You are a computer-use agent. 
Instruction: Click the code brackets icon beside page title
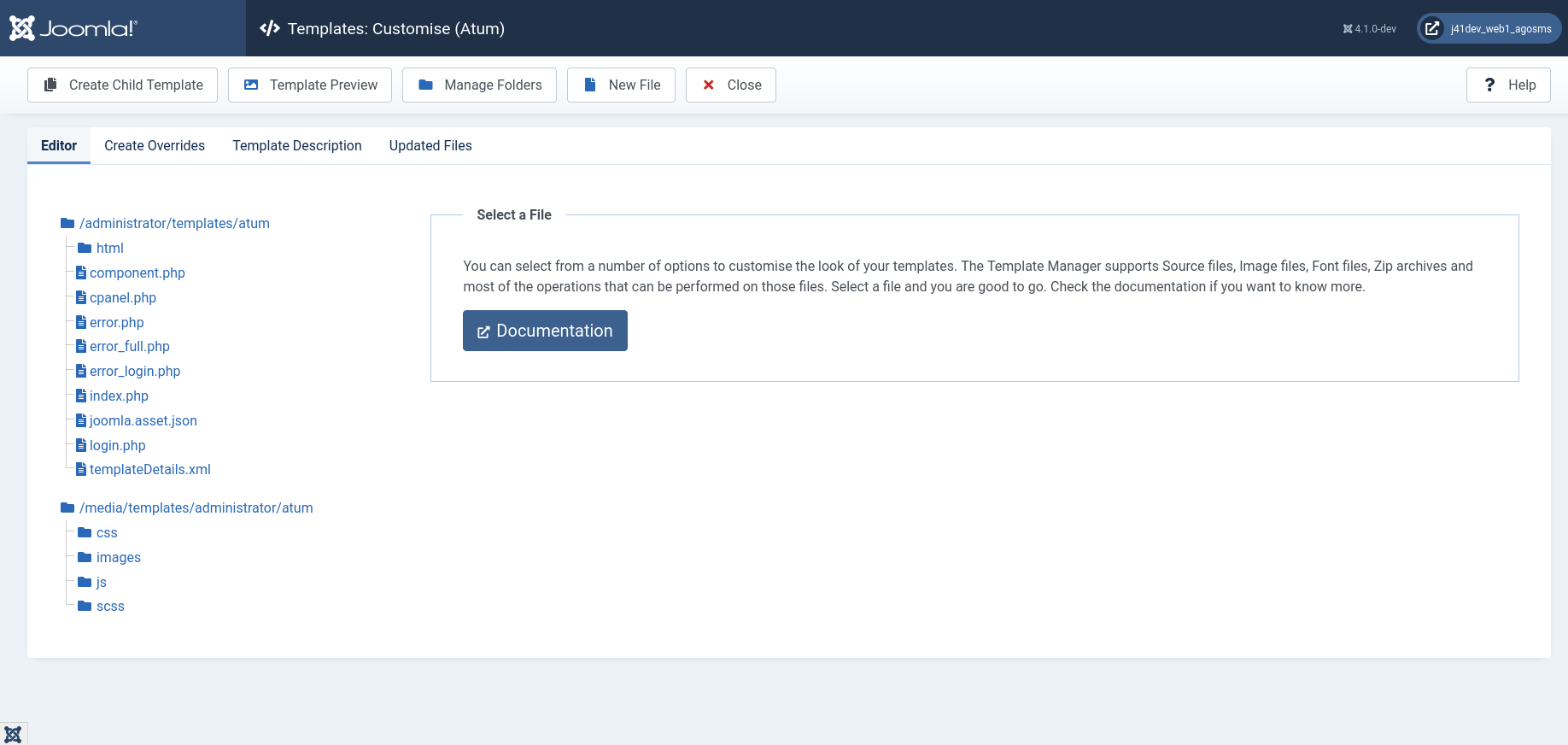click(270, 28)
